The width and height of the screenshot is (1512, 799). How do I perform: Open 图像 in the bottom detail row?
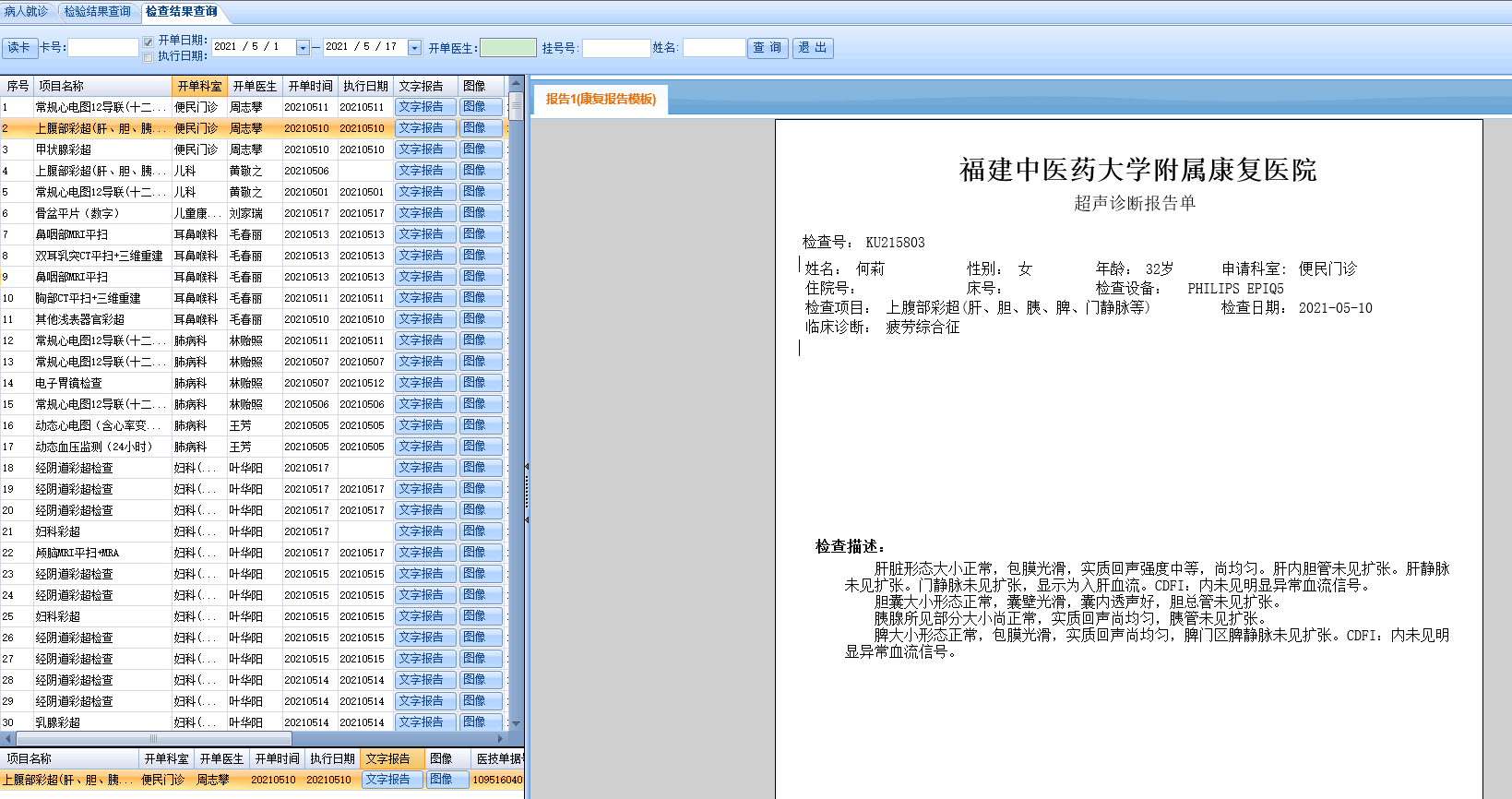[x=446, y=780]
